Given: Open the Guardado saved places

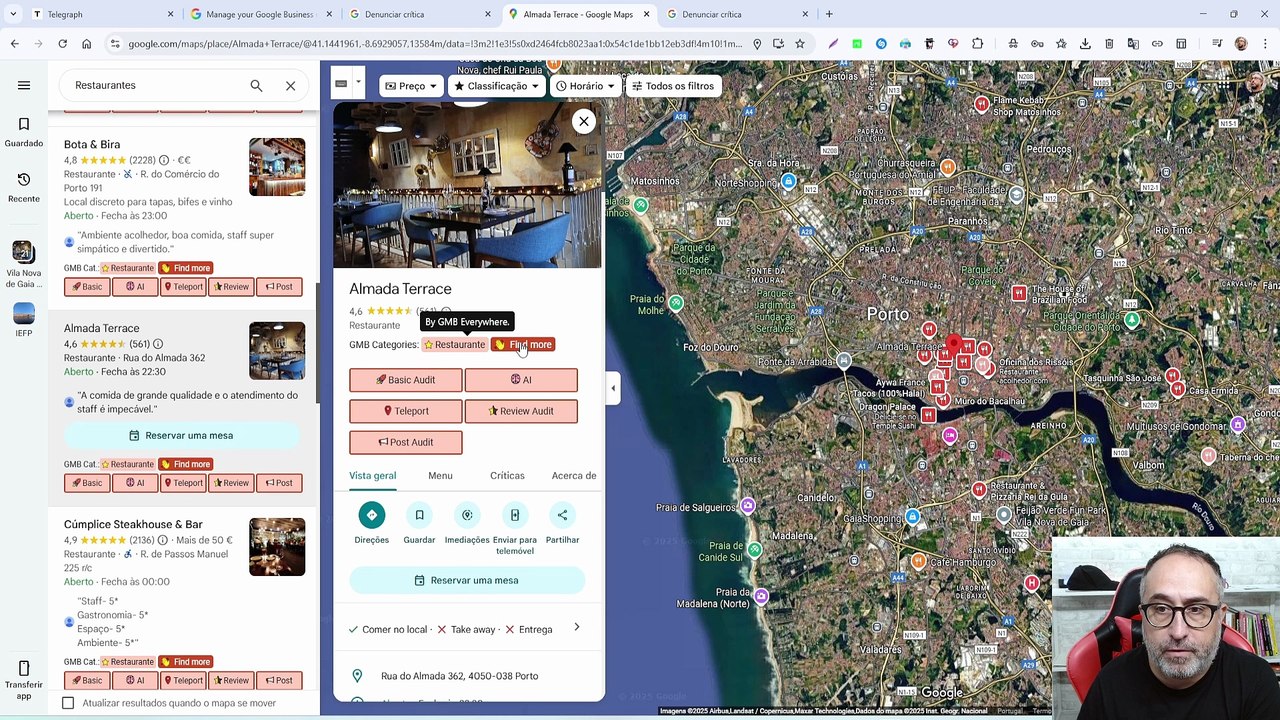Looking at the screenshot, I should pyautogui.click(x=24, y=132).
